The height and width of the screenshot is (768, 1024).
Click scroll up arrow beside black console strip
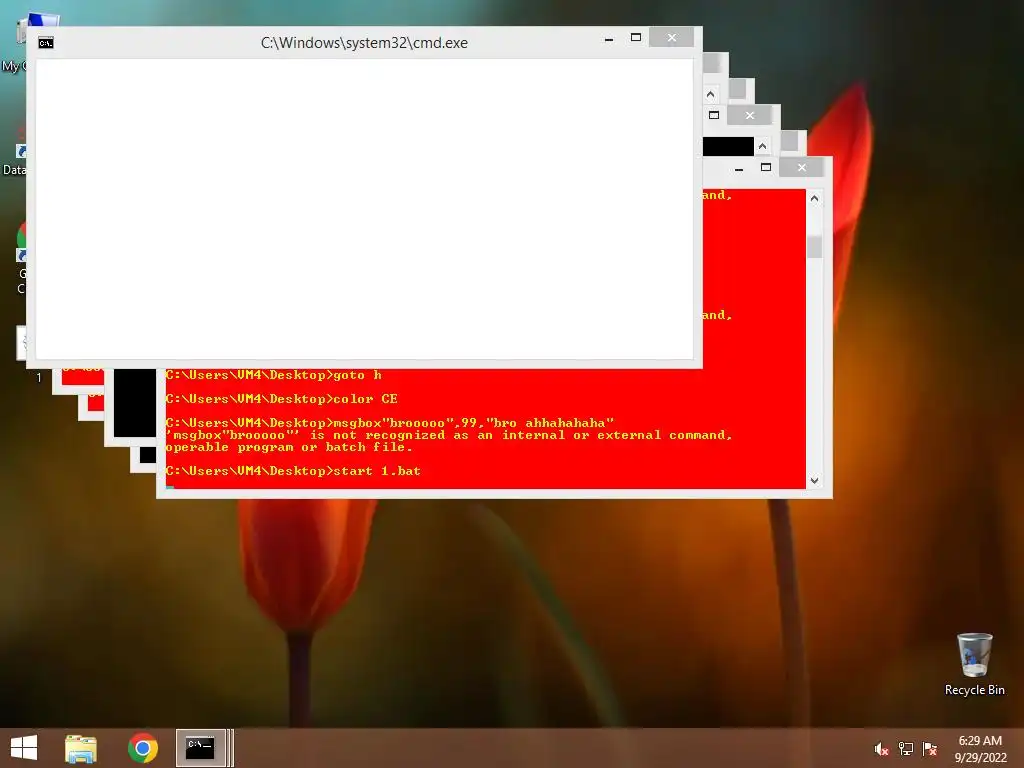(762, 146)
